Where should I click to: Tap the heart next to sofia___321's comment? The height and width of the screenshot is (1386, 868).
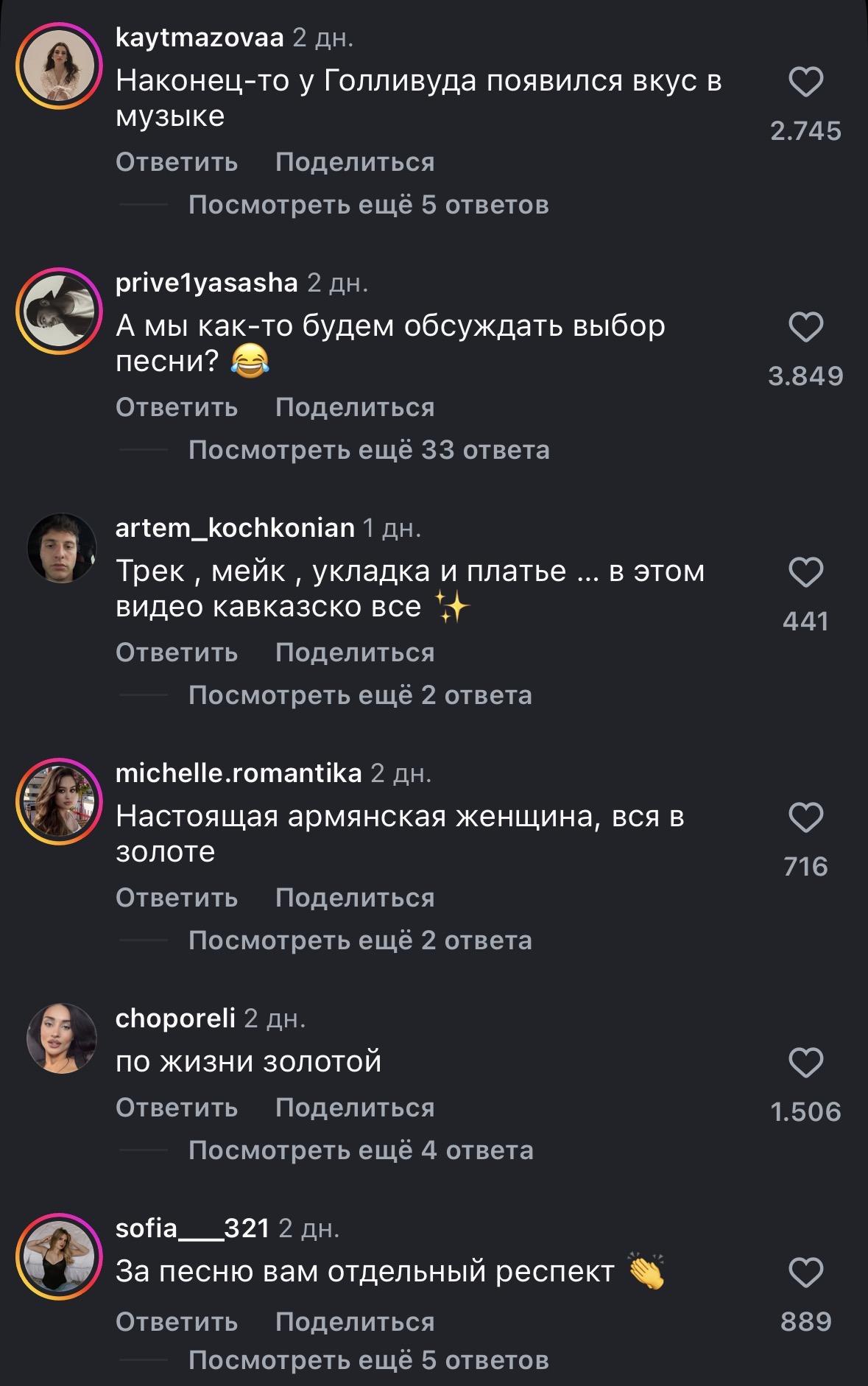point(805,1273)
